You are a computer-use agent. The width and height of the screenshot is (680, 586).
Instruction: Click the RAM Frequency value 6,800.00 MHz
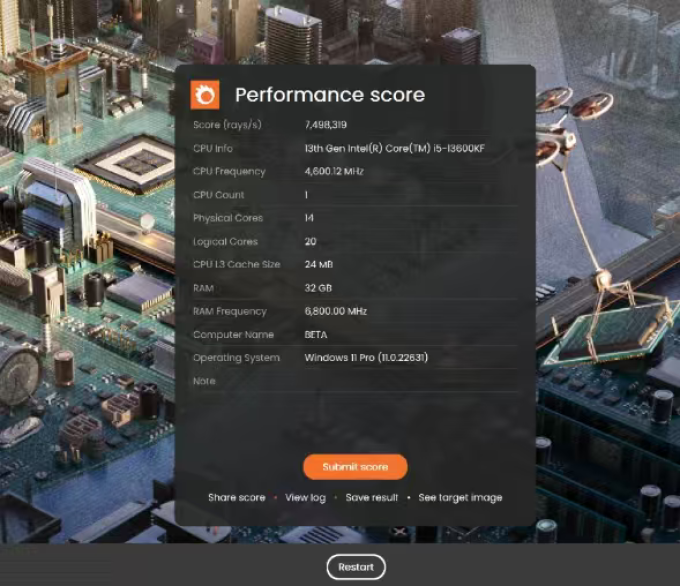[336, 311]
